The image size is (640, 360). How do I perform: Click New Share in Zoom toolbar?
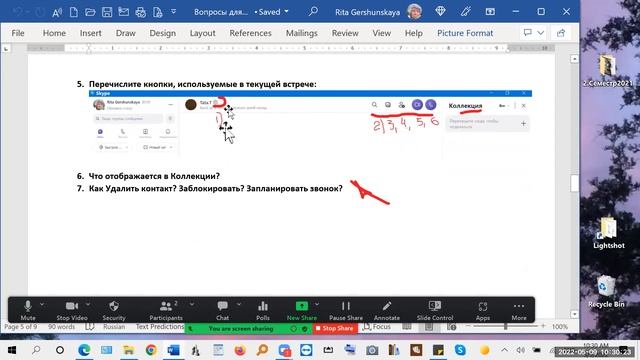[x=302, y=310]
